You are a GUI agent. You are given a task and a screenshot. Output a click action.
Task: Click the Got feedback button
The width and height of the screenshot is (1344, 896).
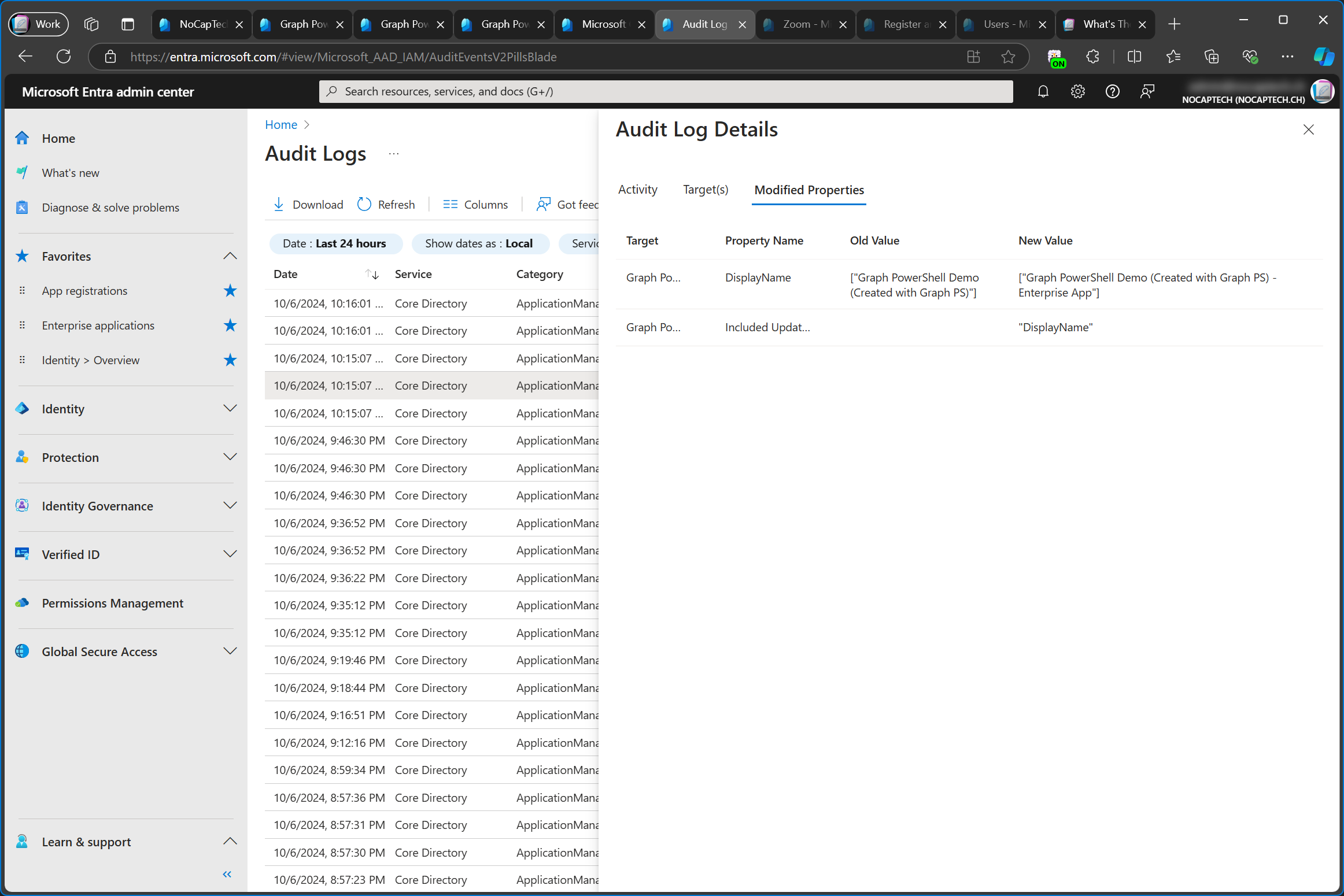[x=567, y=205]
